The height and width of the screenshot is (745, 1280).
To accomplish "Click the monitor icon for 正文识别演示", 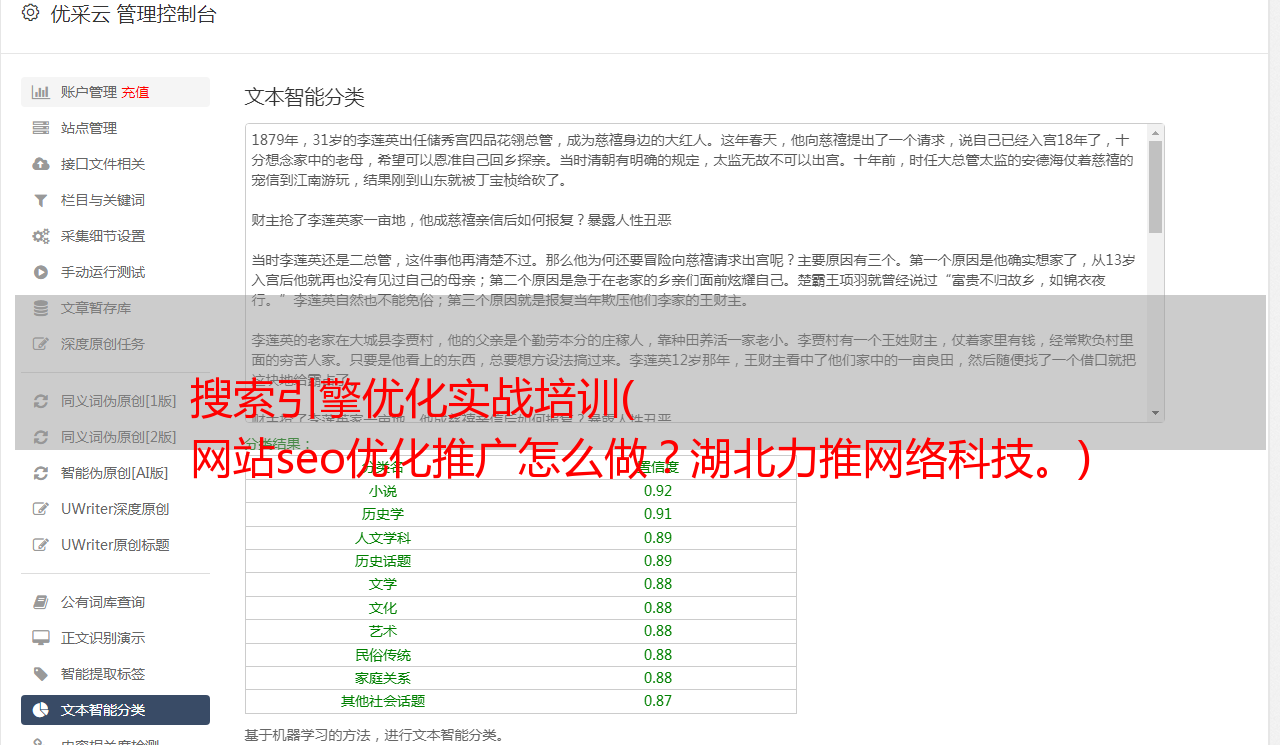I will point(41,638).
